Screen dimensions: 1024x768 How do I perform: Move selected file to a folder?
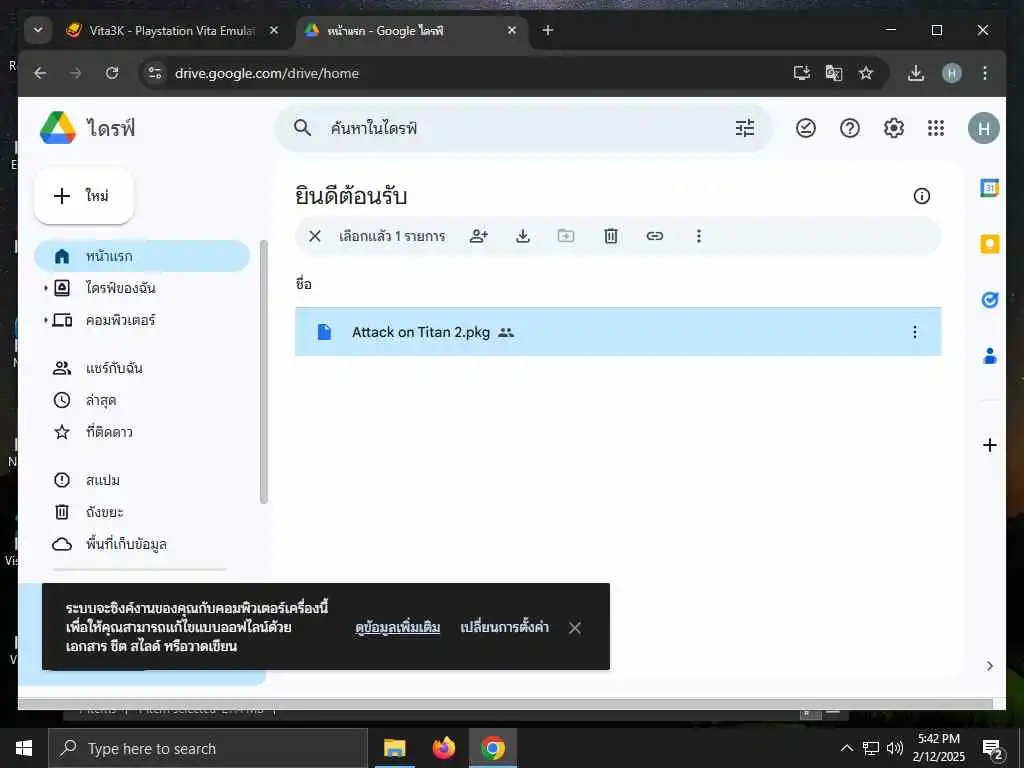tap(566, 236)
